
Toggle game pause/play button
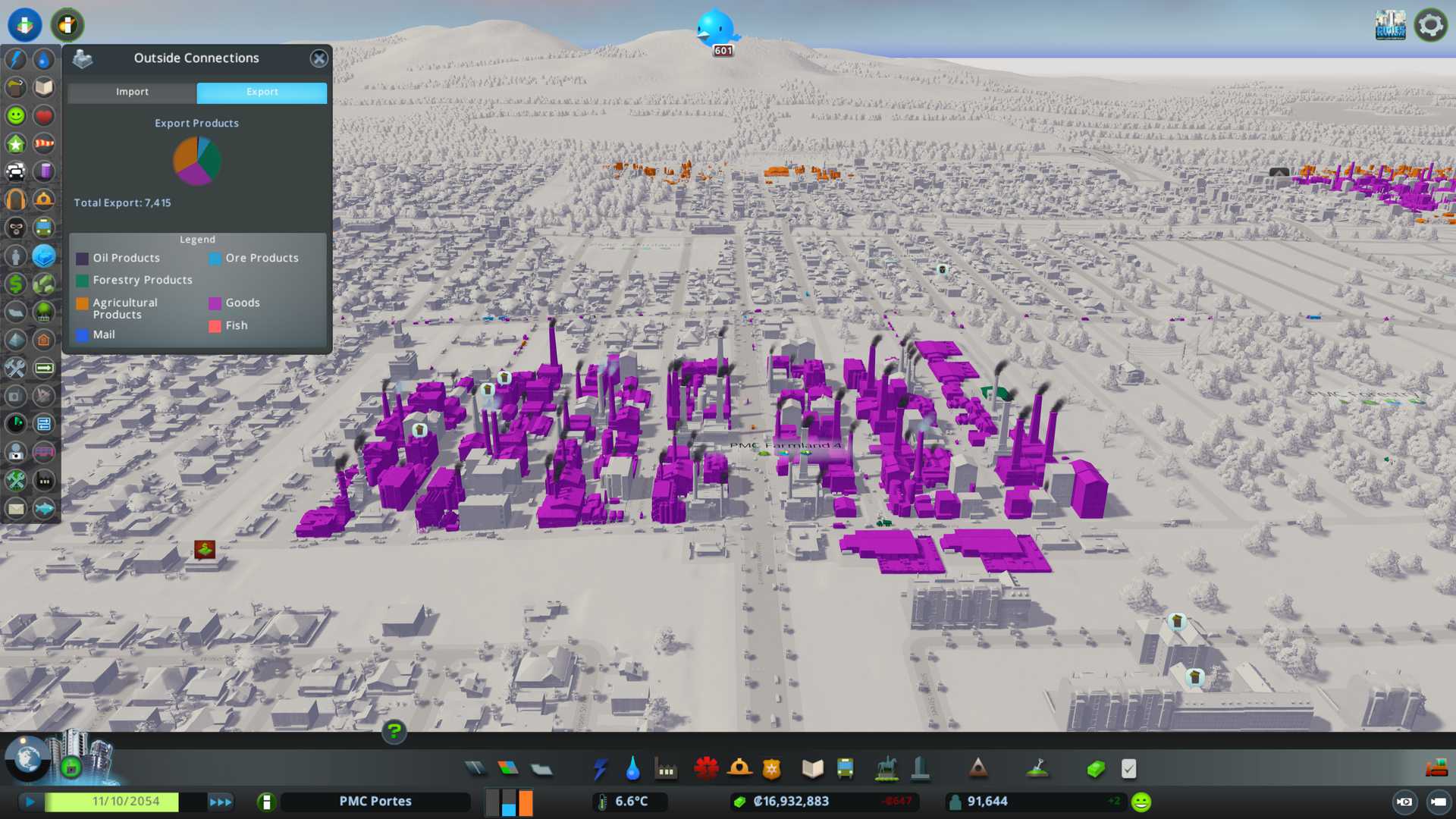click(x=30, y=802)
